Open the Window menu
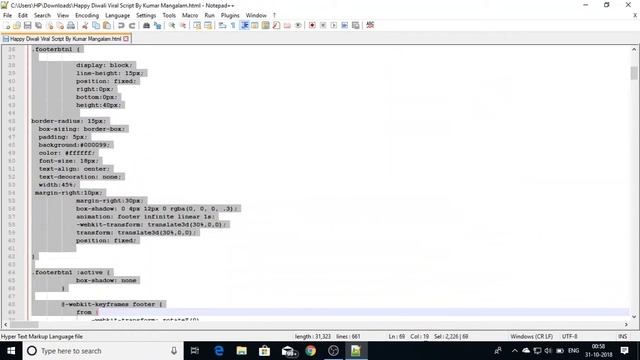 pyautogui.click(x=256, y=15)
